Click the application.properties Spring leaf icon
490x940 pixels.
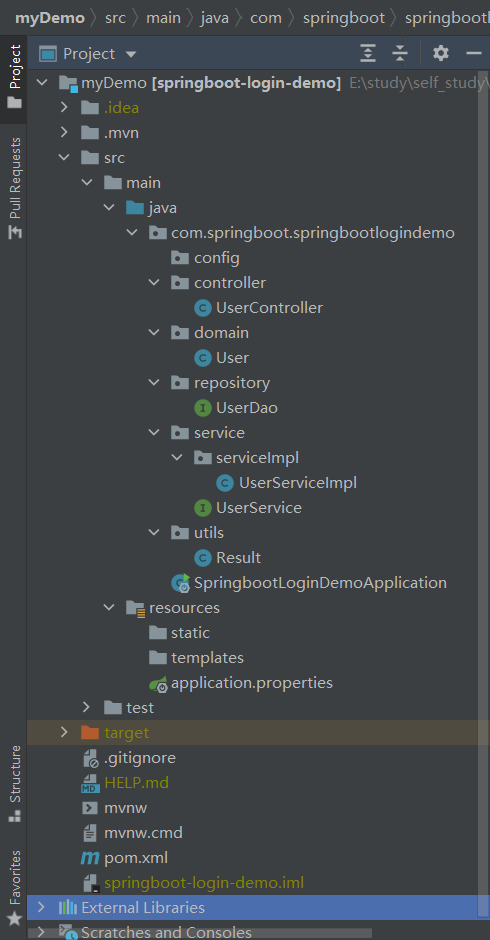click(158, 683)
